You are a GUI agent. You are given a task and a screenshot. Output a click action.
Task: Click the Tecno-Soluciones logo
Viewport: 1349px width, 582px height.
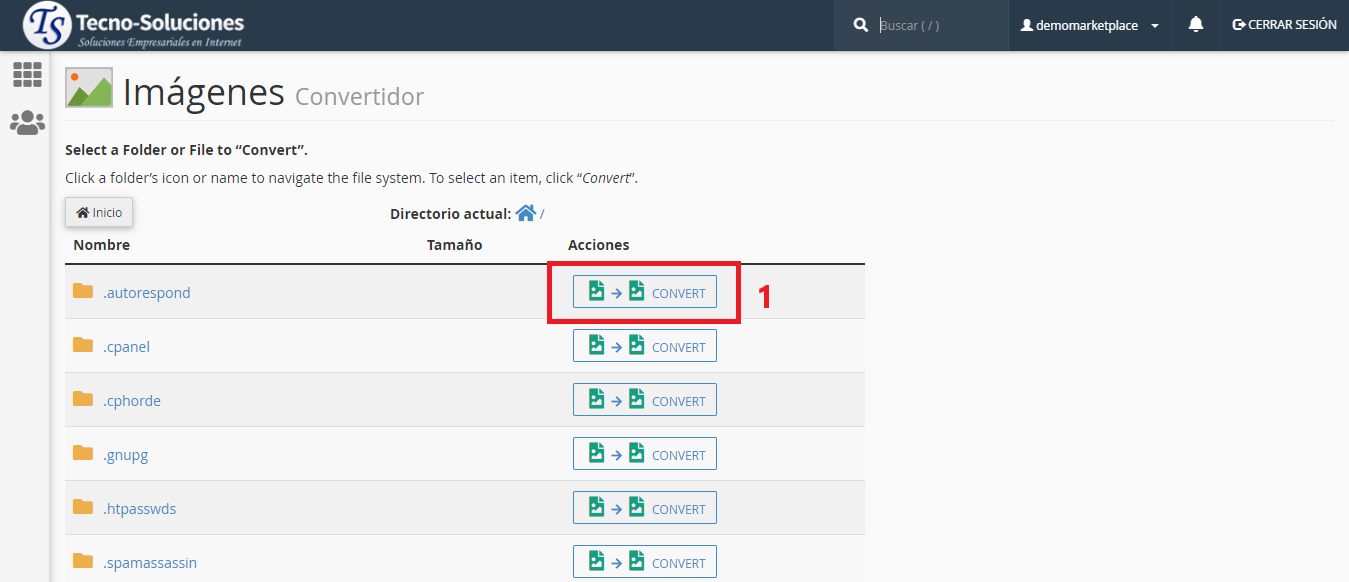pyautogui.click(x=133, y=26)
